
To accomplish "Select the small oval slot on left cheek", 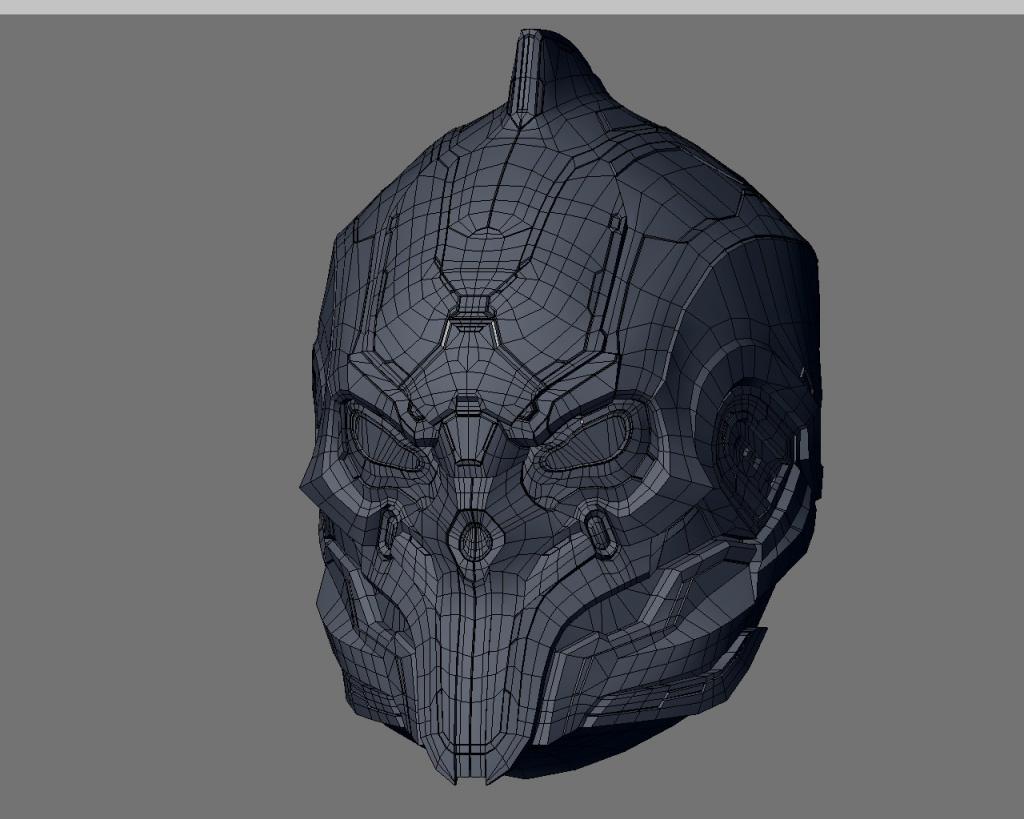I will pos(390,528).
